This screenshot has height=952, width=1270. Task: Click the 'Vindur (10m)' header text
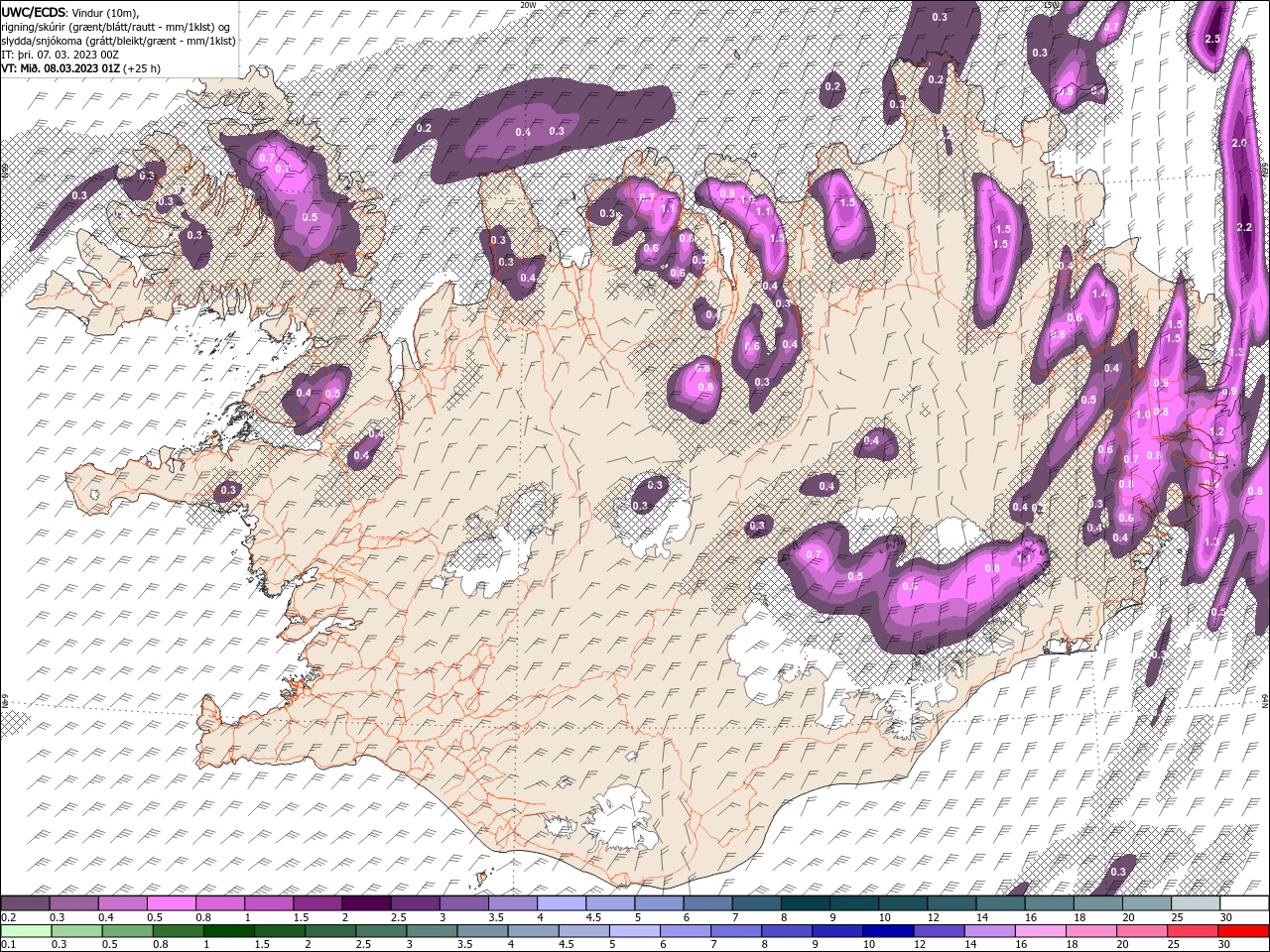tap(106, 12)
